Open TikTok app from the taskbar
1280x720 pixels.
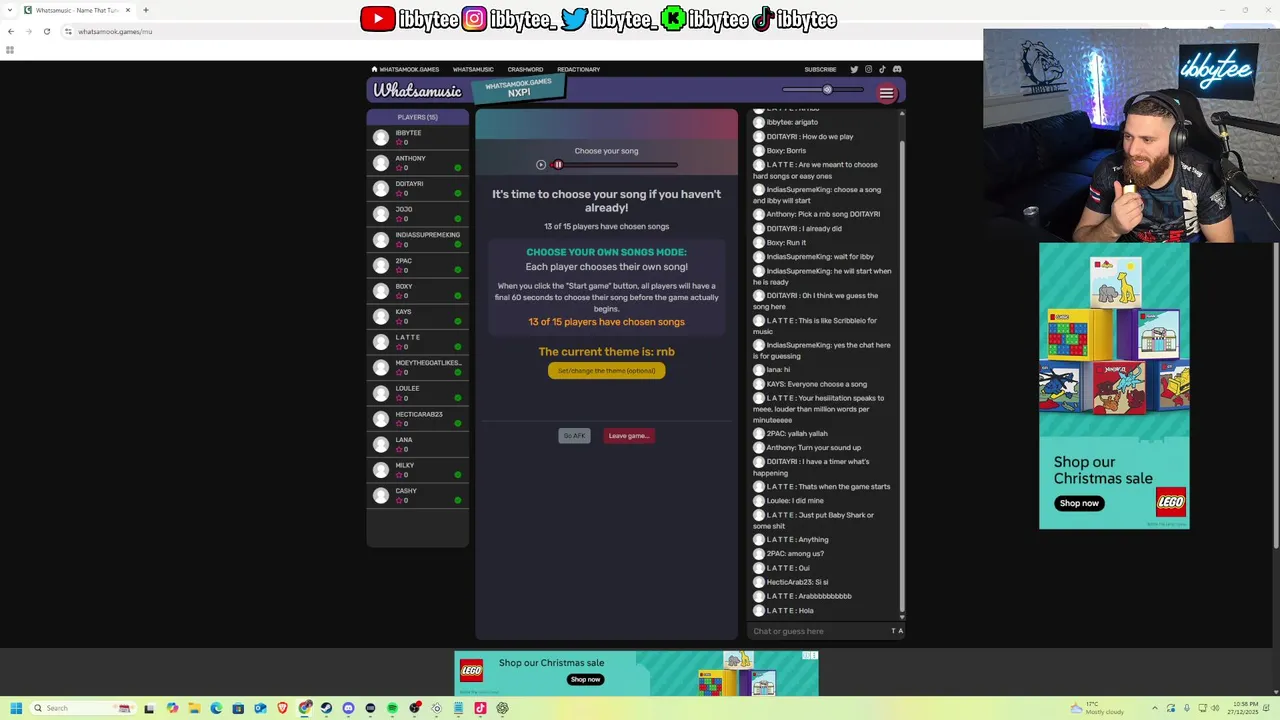480,708
